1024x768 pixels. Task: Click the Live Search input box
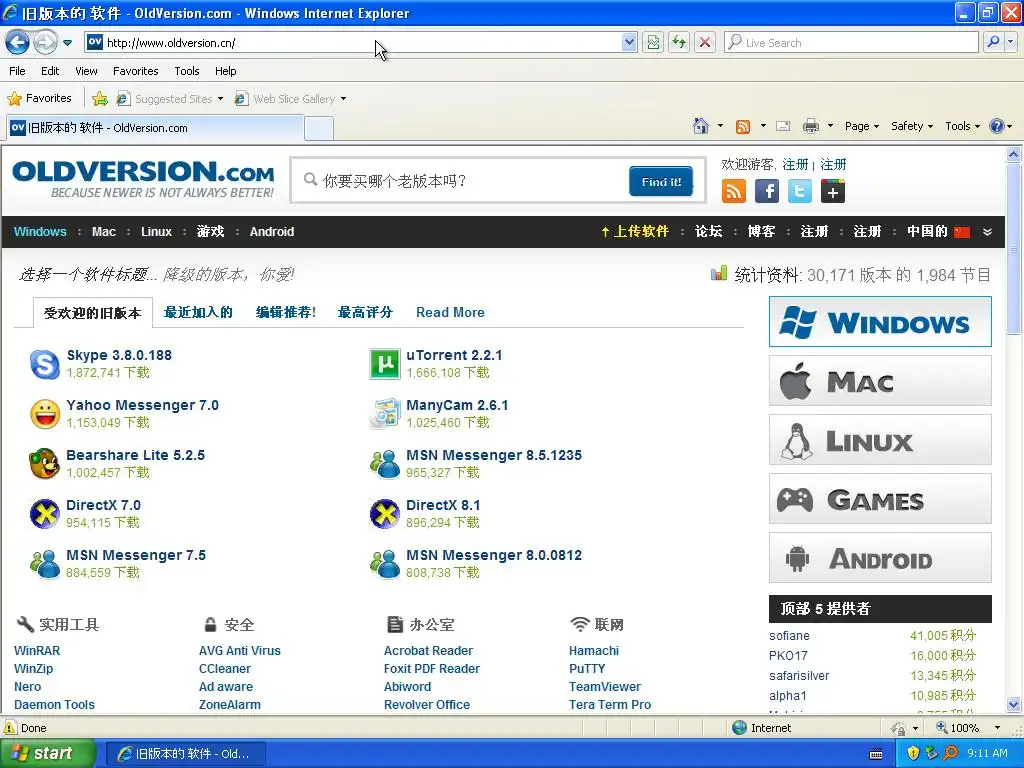coord(851,42)
